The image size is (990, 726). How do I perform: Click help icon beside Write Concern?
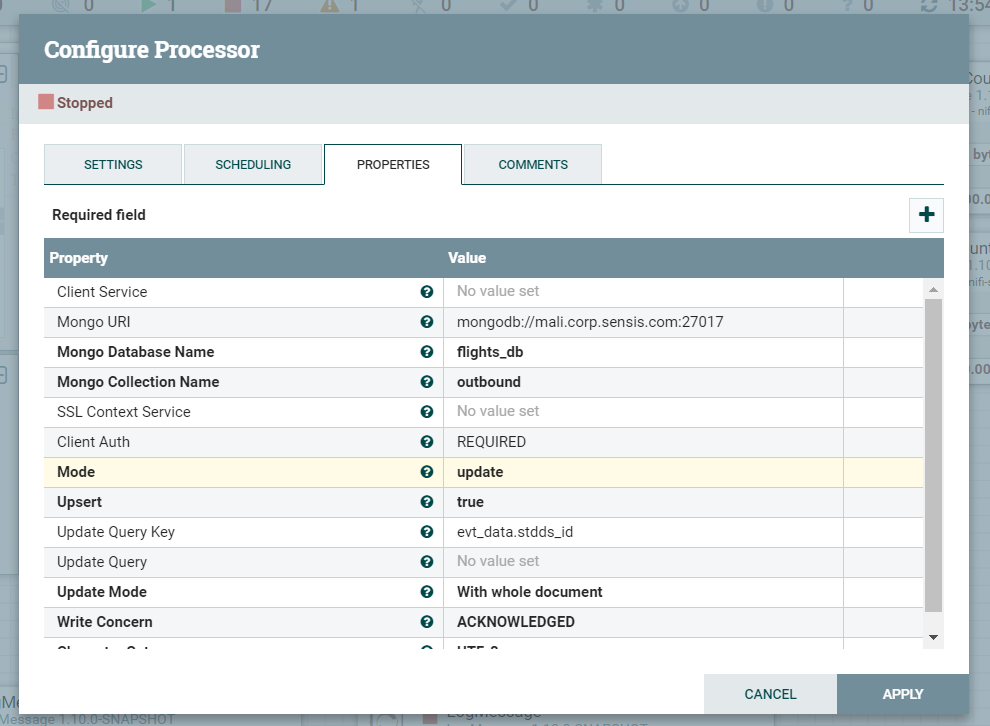[x=427, y=622]
